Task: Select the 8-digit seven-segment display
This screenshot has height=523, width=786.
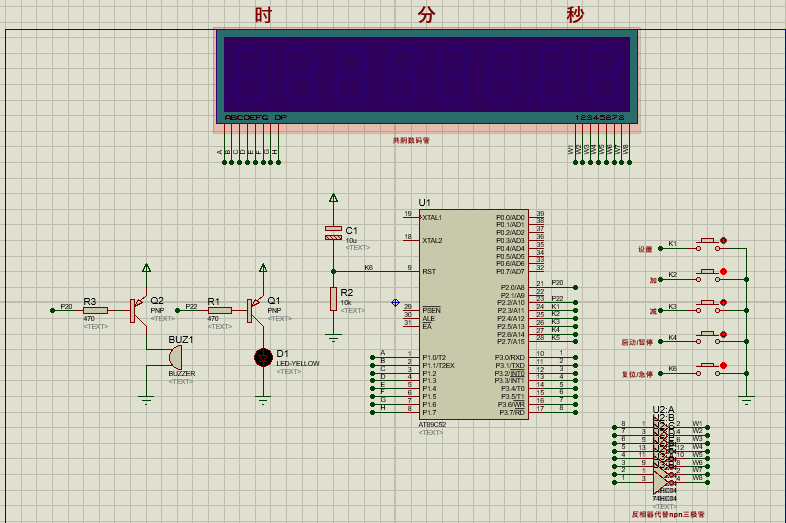Action: tap(427, 76)
